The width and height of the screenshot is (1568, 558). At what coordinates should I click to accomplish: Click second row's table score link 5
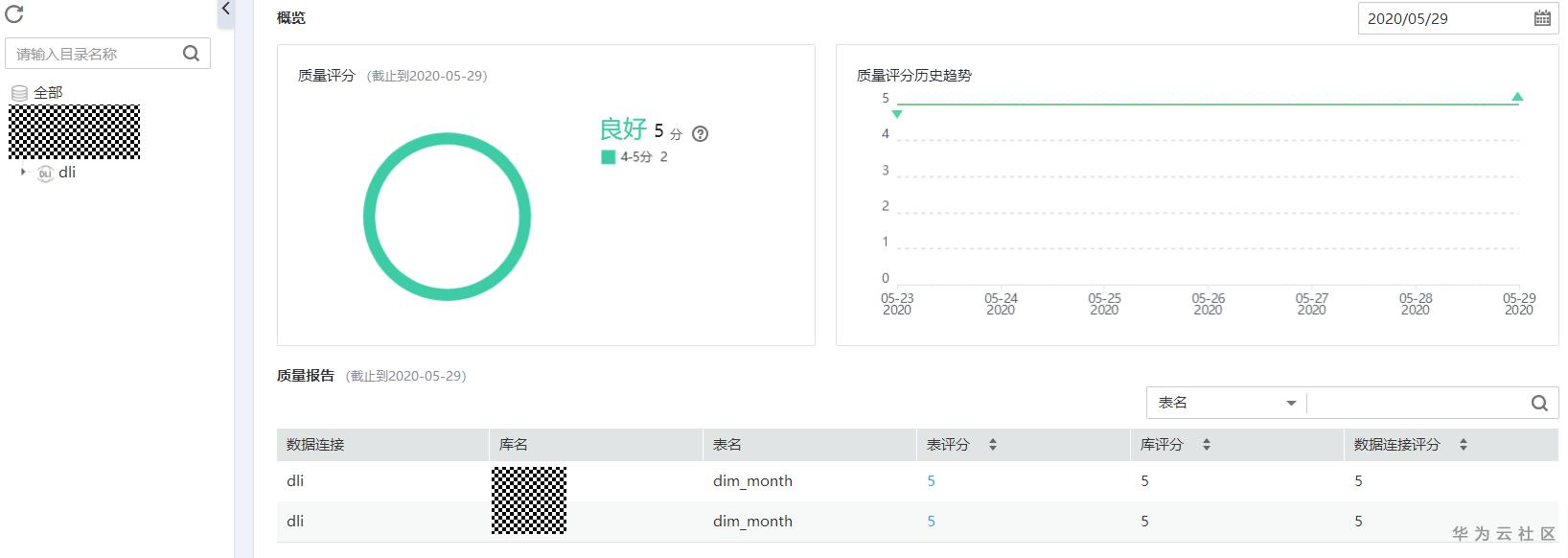click(x=931, y=522)
